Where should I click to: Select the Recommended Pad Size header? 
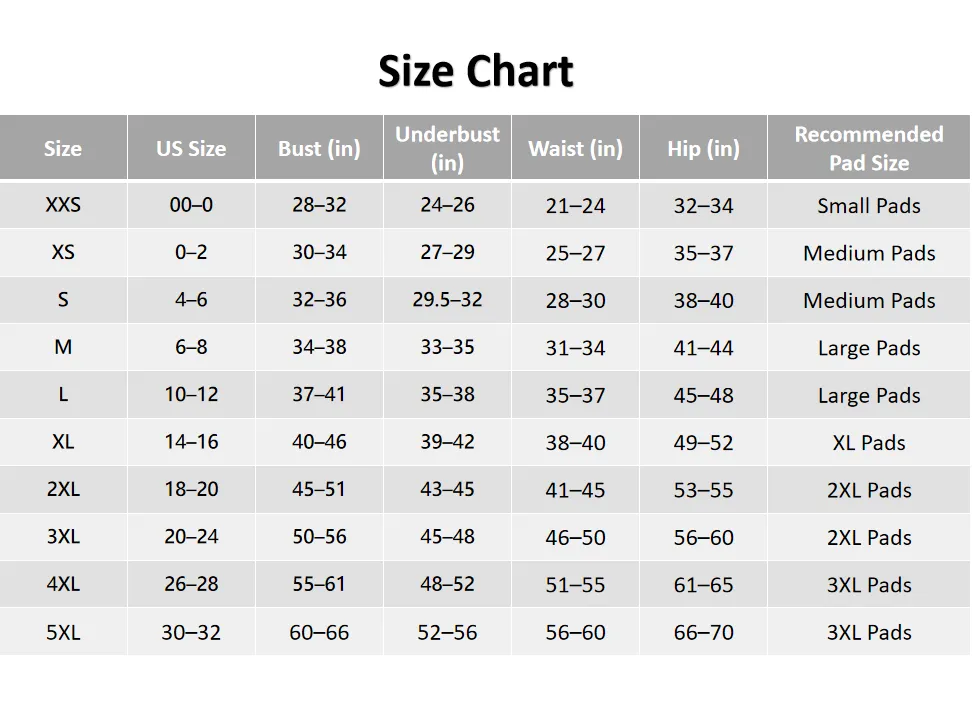pos(869,148)
